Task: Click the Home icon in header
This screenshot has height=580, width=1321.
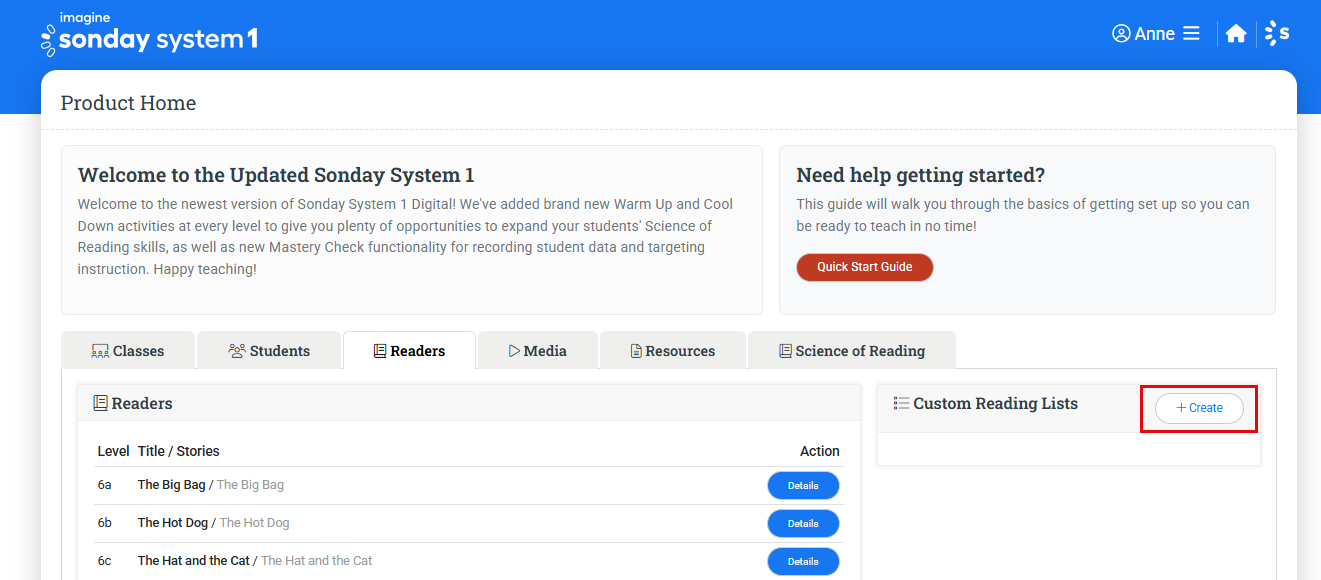Action: click(1236, 33)
